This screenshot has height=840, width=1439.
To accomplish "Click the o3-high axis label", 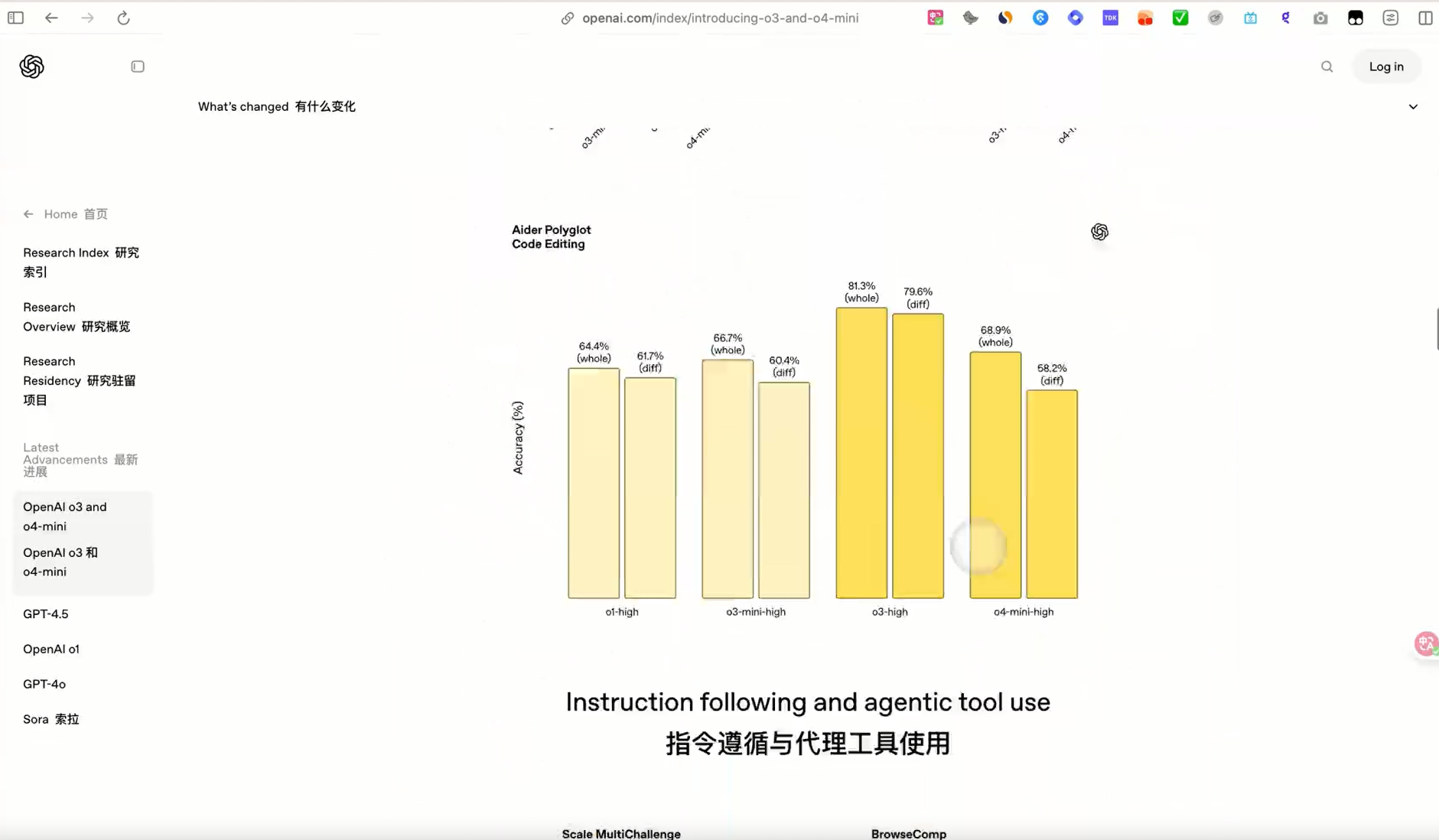I will [x=890, y=611].
